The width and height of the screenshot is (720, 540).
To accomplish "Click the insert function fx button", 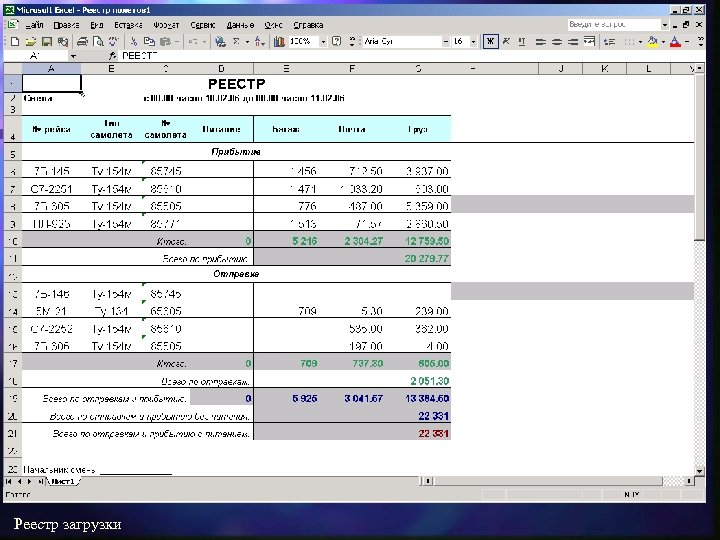I will 112,56.
